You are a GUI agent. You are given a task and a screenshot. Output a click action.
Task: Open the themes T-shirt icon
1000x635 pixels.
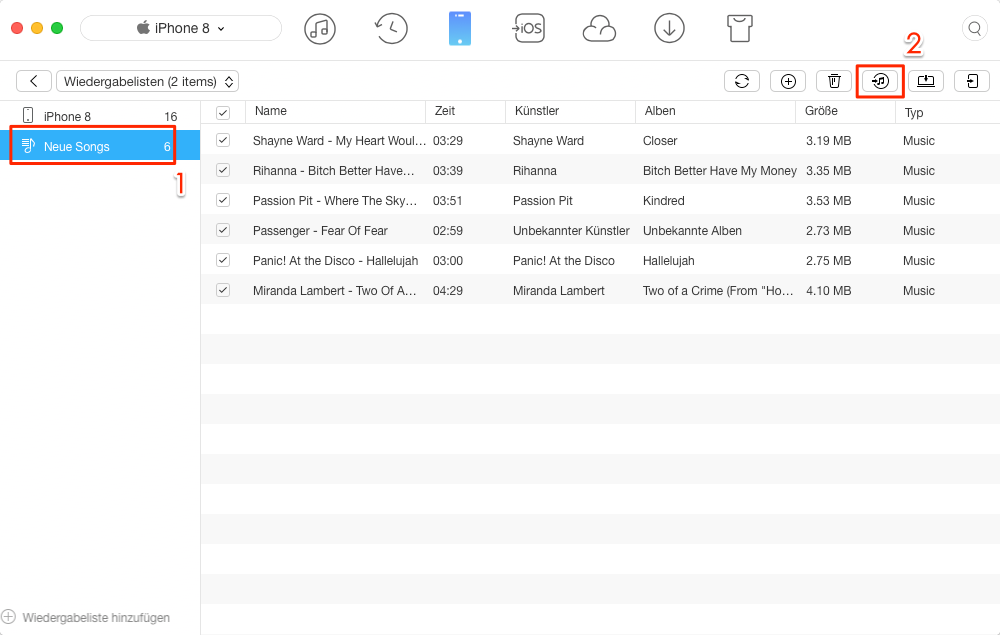point(740,29)
